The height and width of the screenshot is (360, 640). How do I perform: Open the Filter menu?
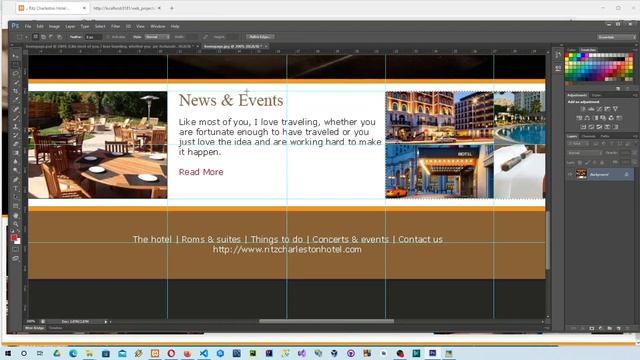point(116,26)
